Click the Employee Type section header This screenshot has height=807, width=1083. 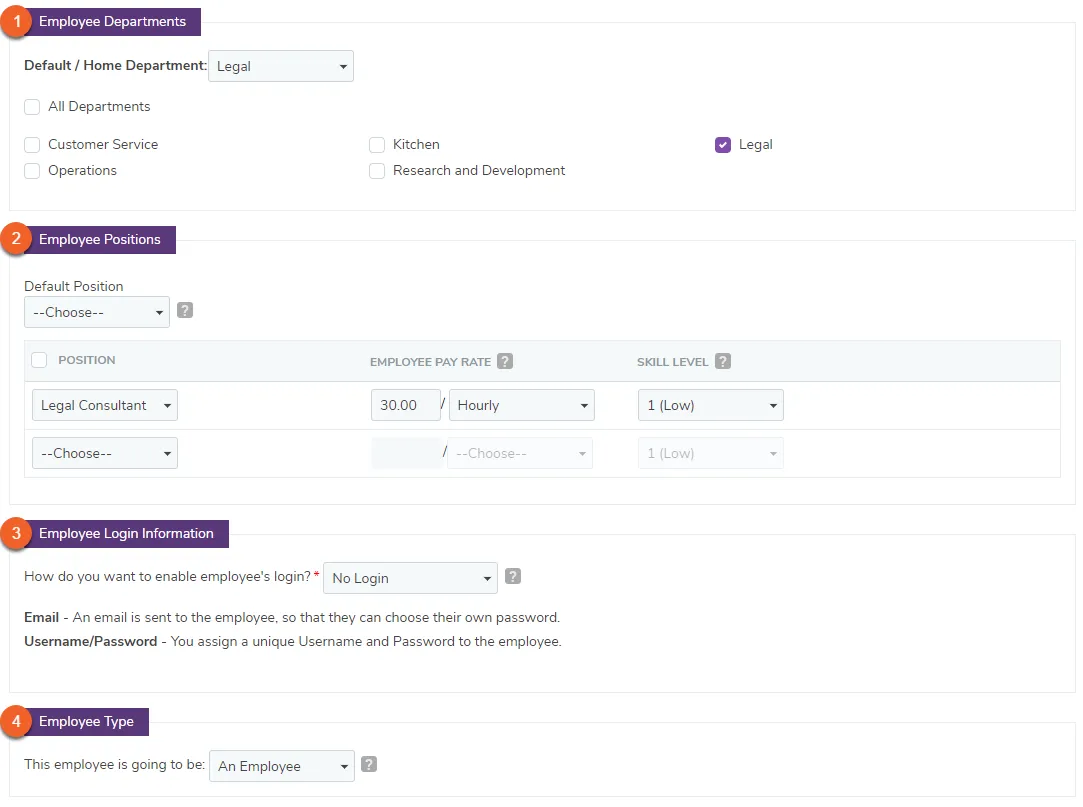coord(86,722)
